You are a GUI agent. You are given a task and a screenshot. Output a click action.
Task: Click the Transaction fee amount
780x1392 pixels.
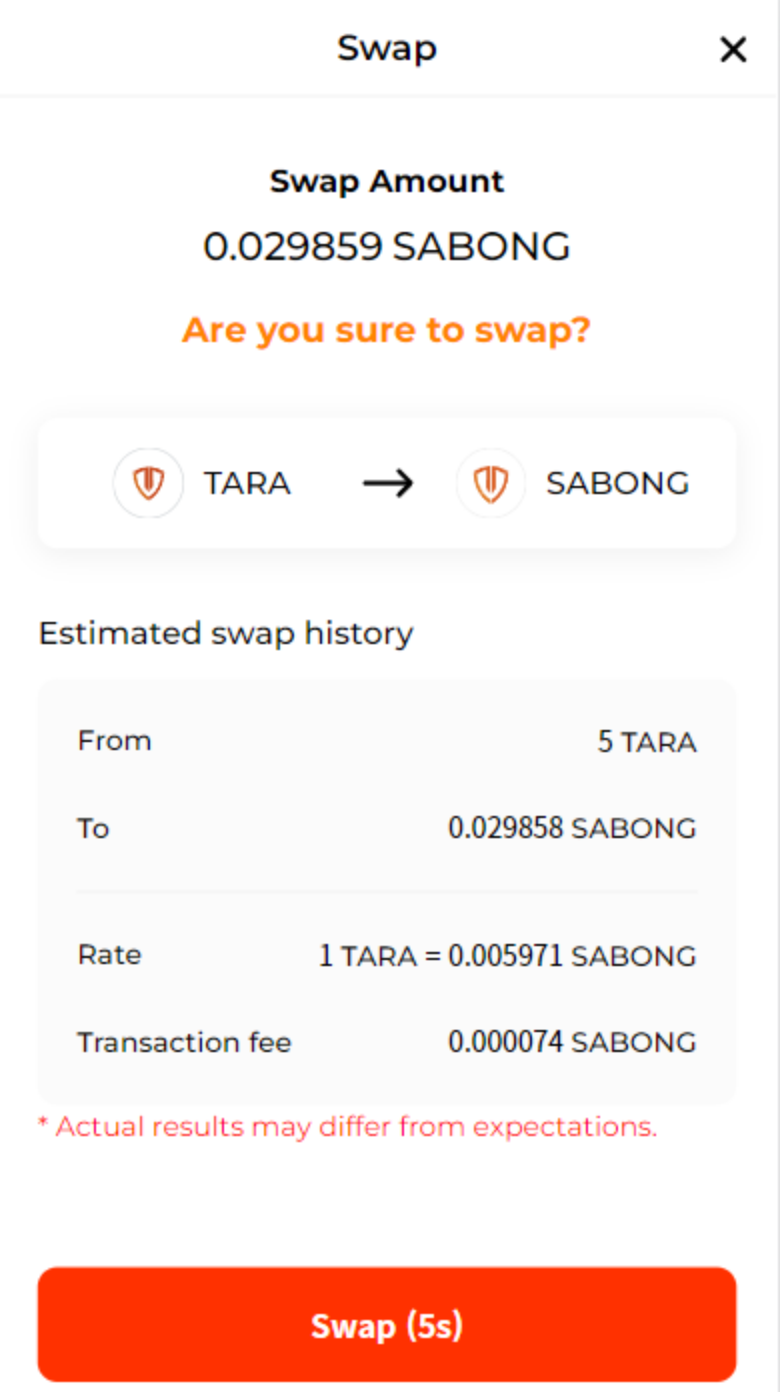click(573, 1042)
